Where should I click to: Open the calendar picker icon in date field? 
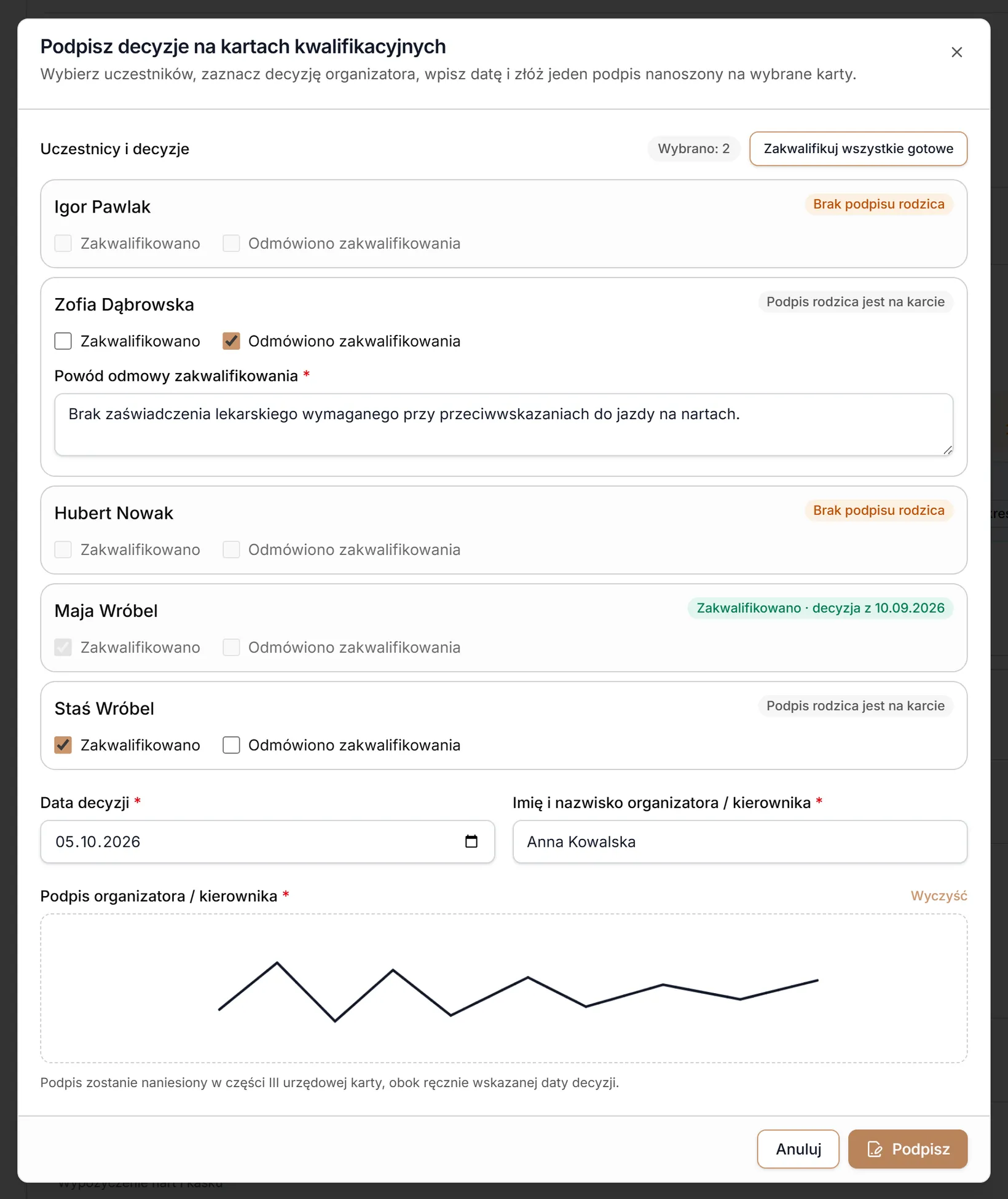pyautogui.click(x=471, y=841)
